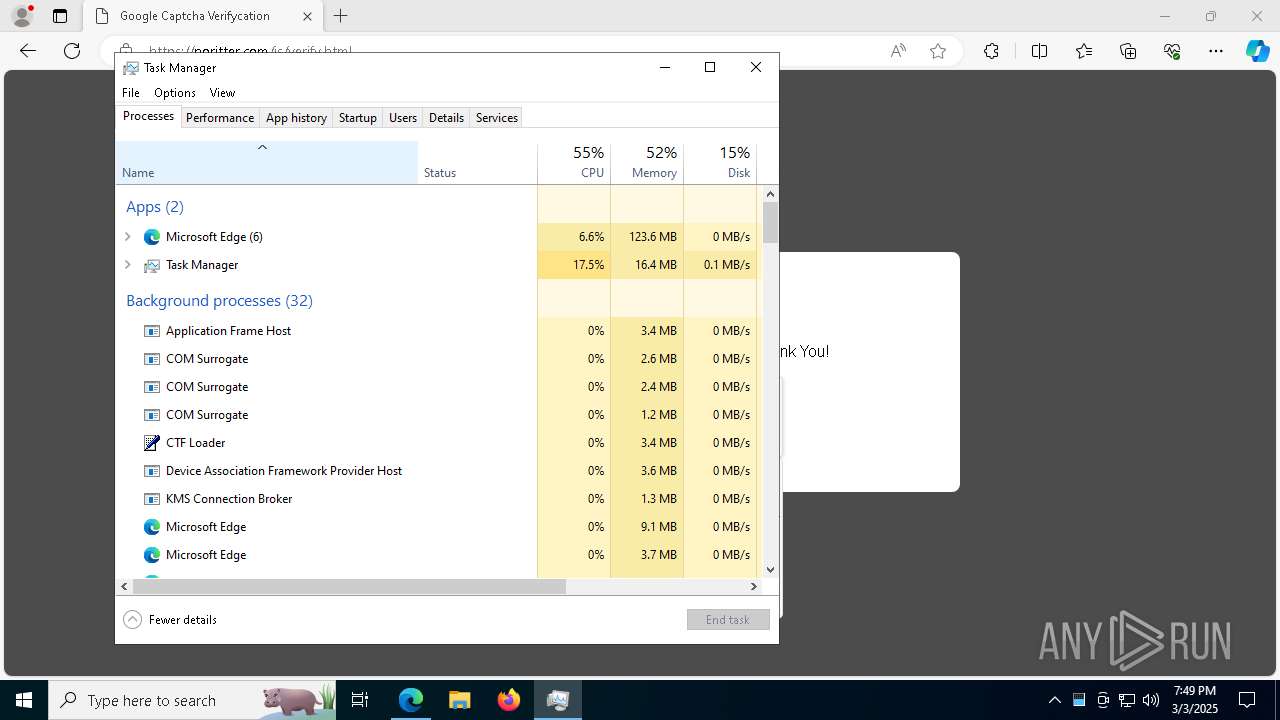Click the Name column sort arrow
1280x720 pixels.
point(263,148)
